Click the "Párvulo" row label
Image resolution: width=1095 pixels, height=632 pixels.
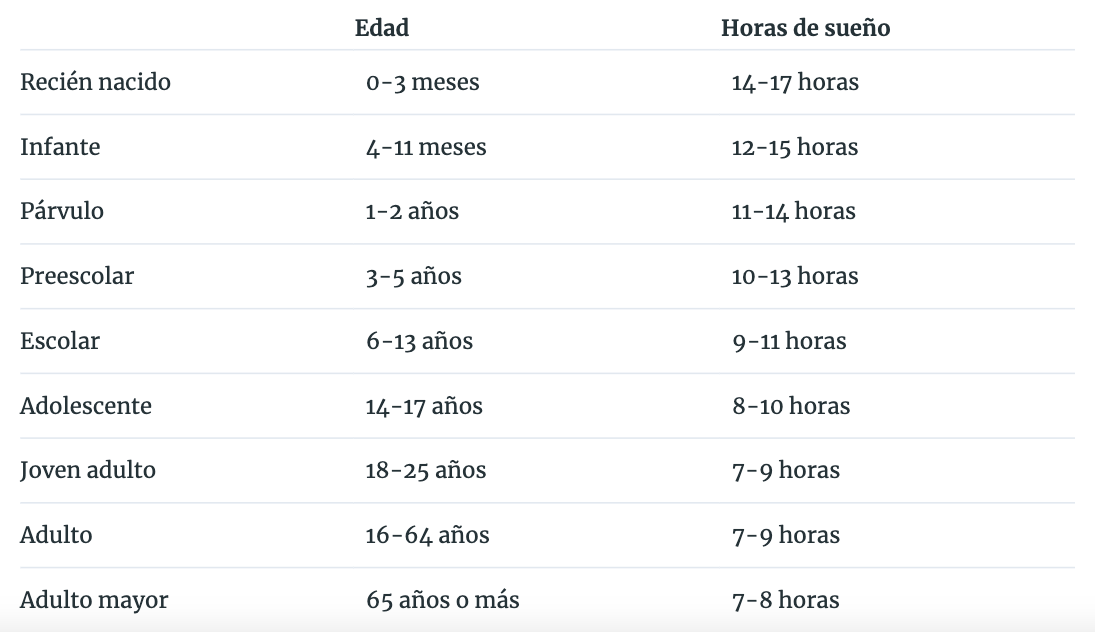pyautogui.click(x=62, y=211)
